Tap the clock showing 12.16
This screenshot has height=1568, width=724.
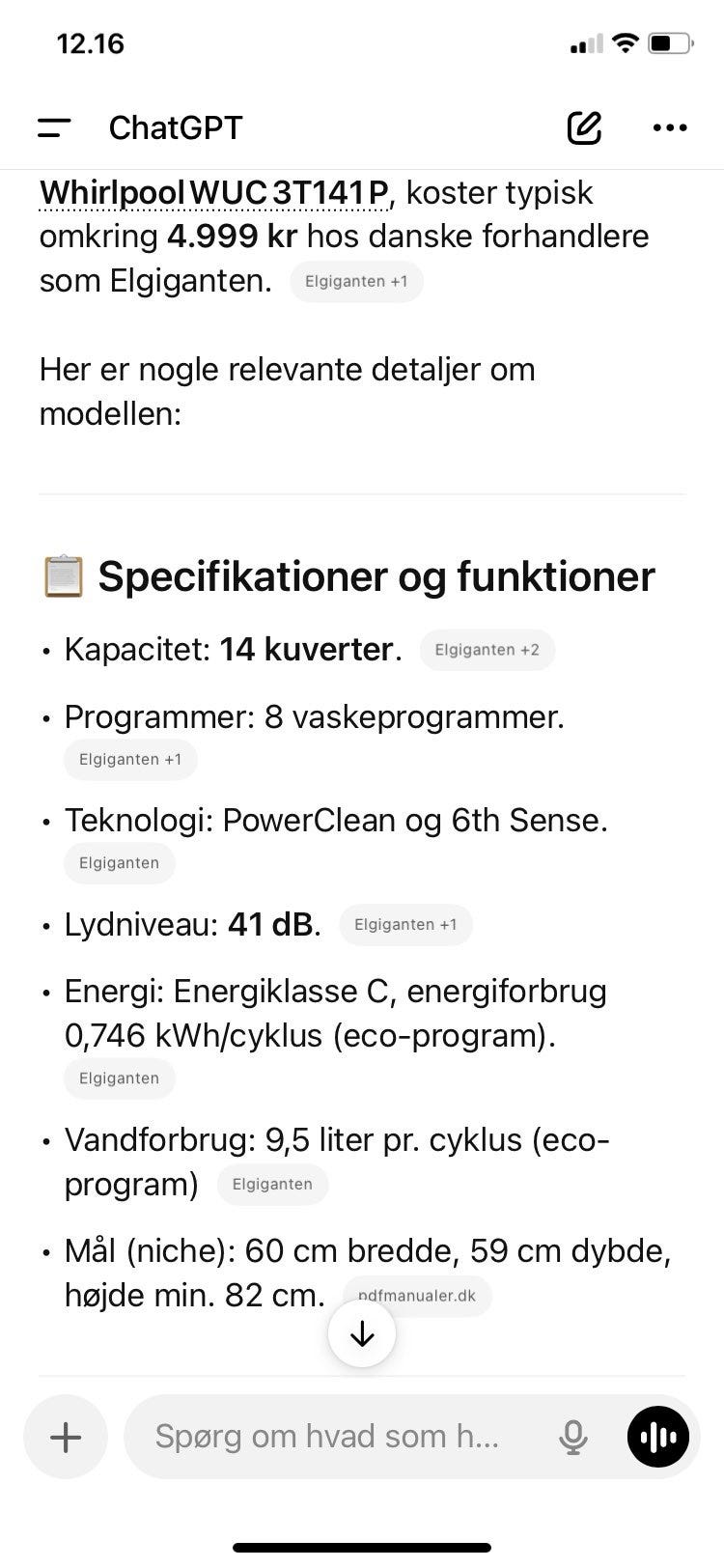[91, 43]
